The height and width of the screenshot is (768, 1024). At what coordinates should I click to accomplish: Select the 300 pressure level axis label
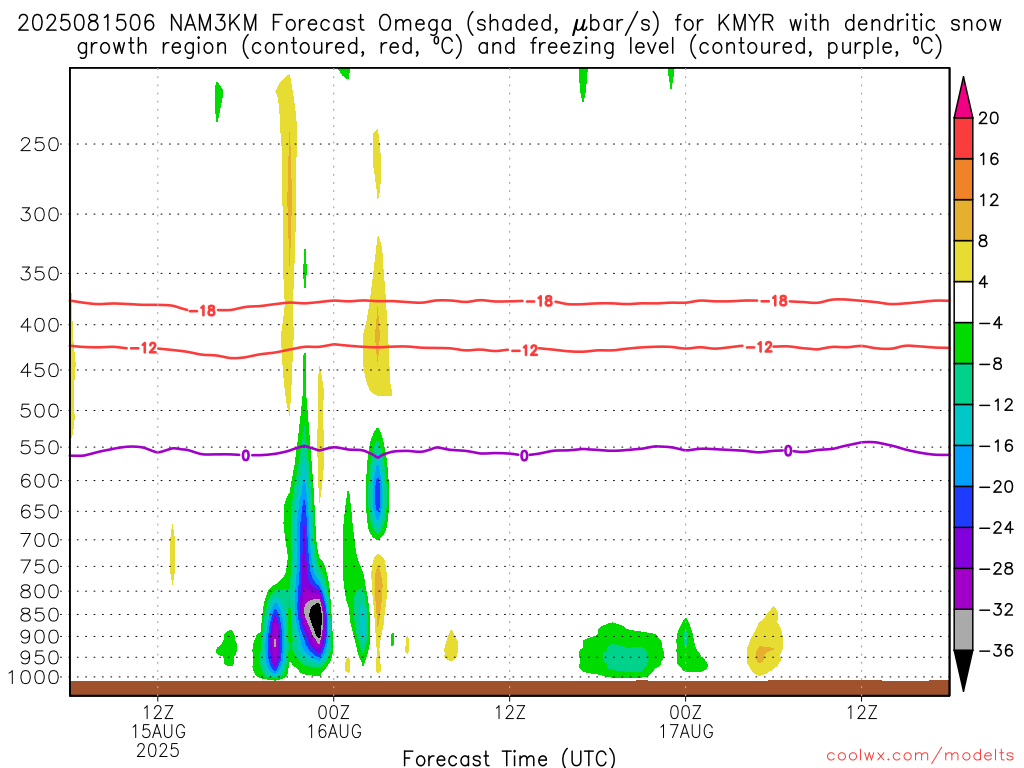pos(40,214)
